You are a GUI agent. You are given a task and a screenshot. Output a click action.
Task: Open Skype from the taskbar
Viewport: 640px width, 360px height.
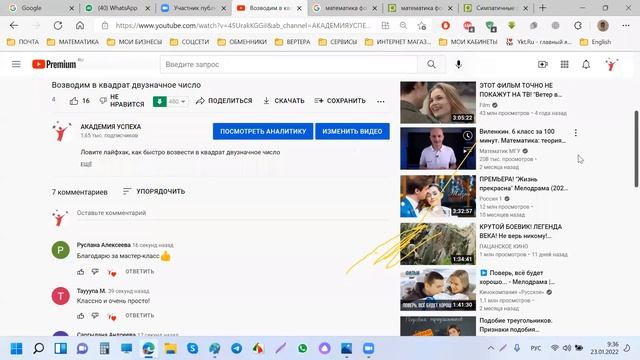pyautogui.click(x=193, y=348)
